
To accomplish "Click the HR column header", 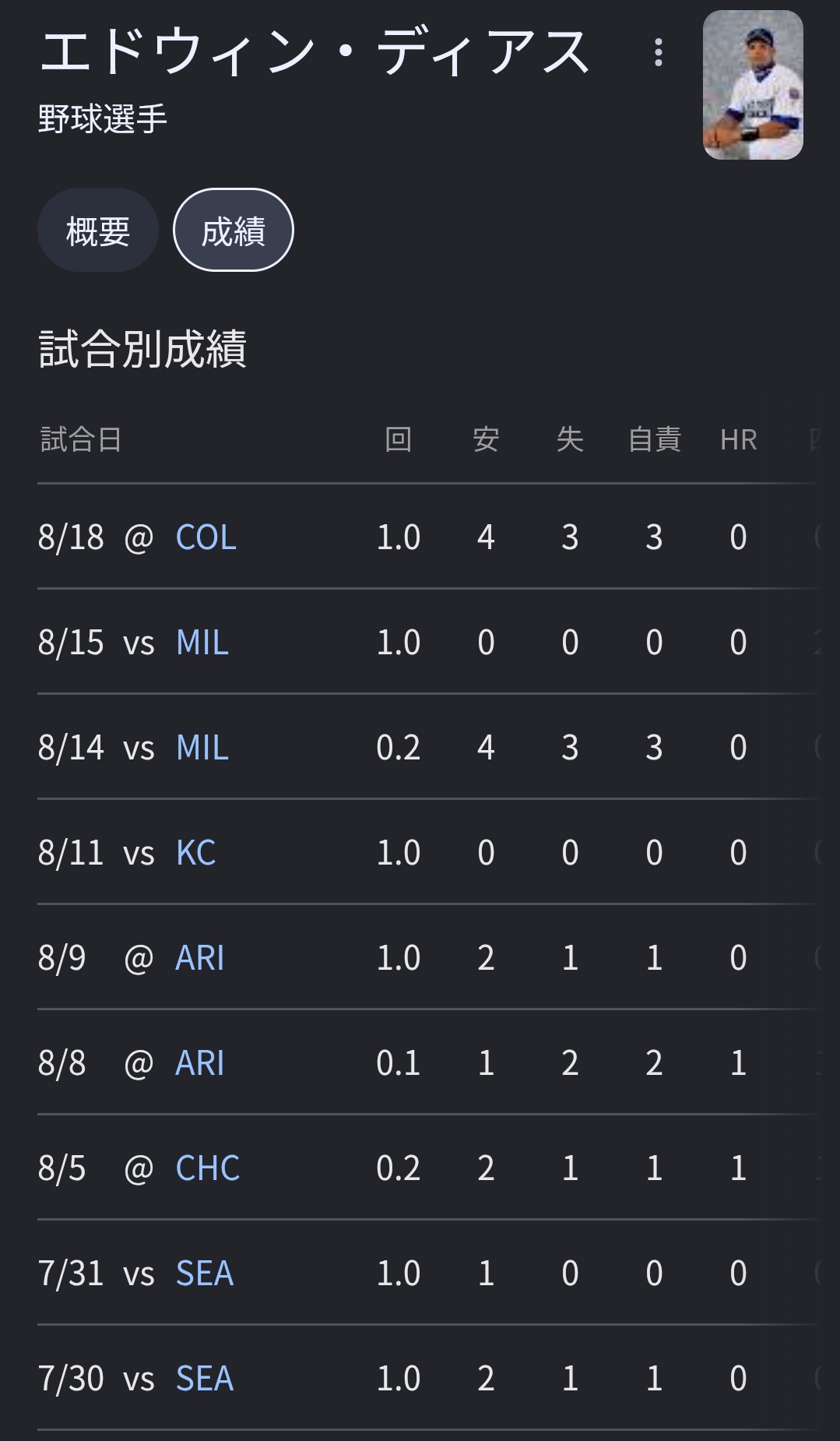I will (x=739, y=440).
